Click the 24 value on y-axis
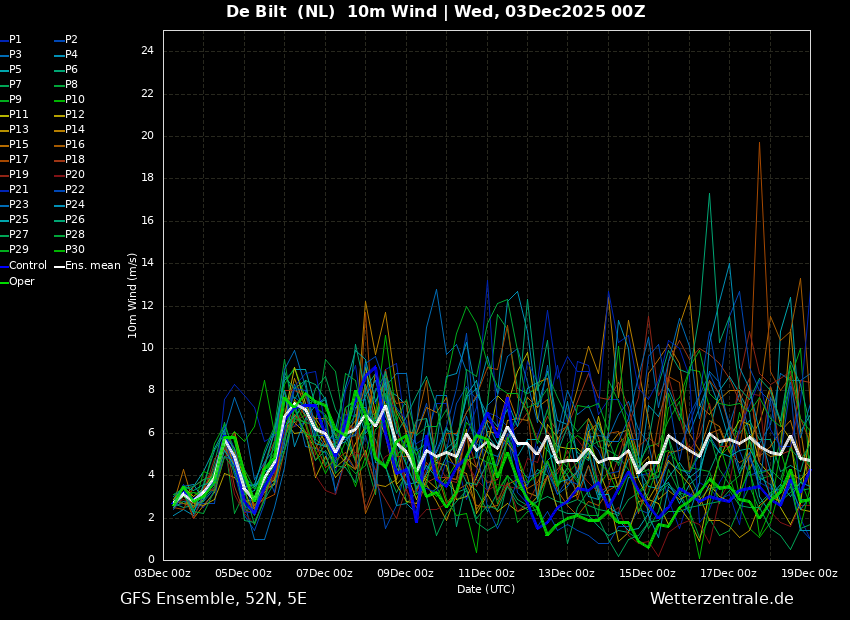This screenshot has width=850, height=620. (147, 51)
